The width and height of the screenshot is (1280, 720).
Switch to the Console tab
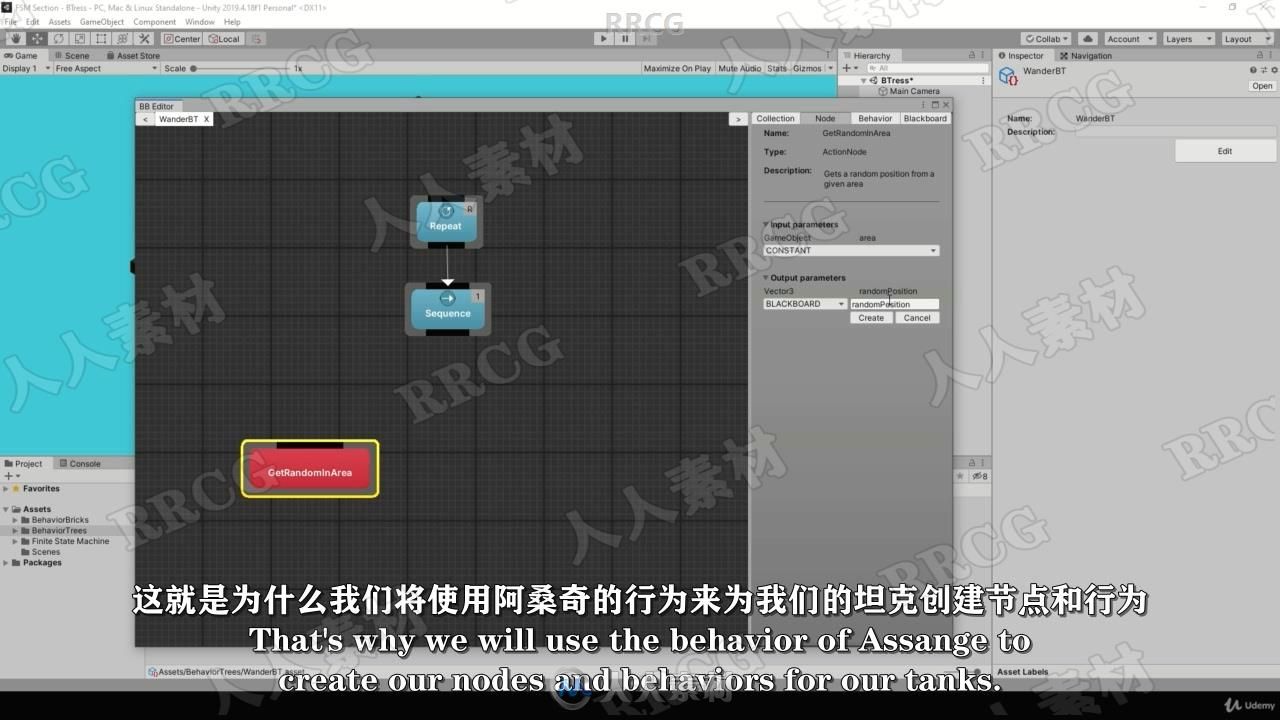[79, 464]
